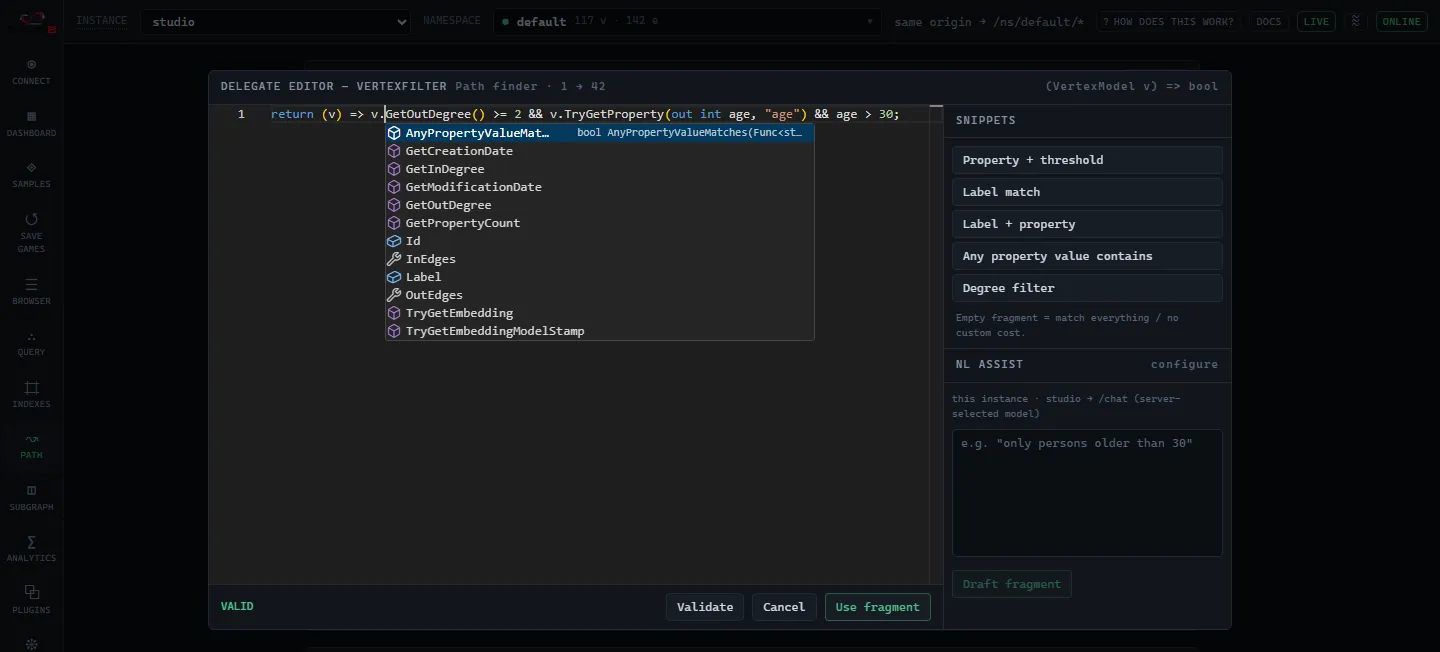Open the Analytics sidebar page

(x=31, y=549)
